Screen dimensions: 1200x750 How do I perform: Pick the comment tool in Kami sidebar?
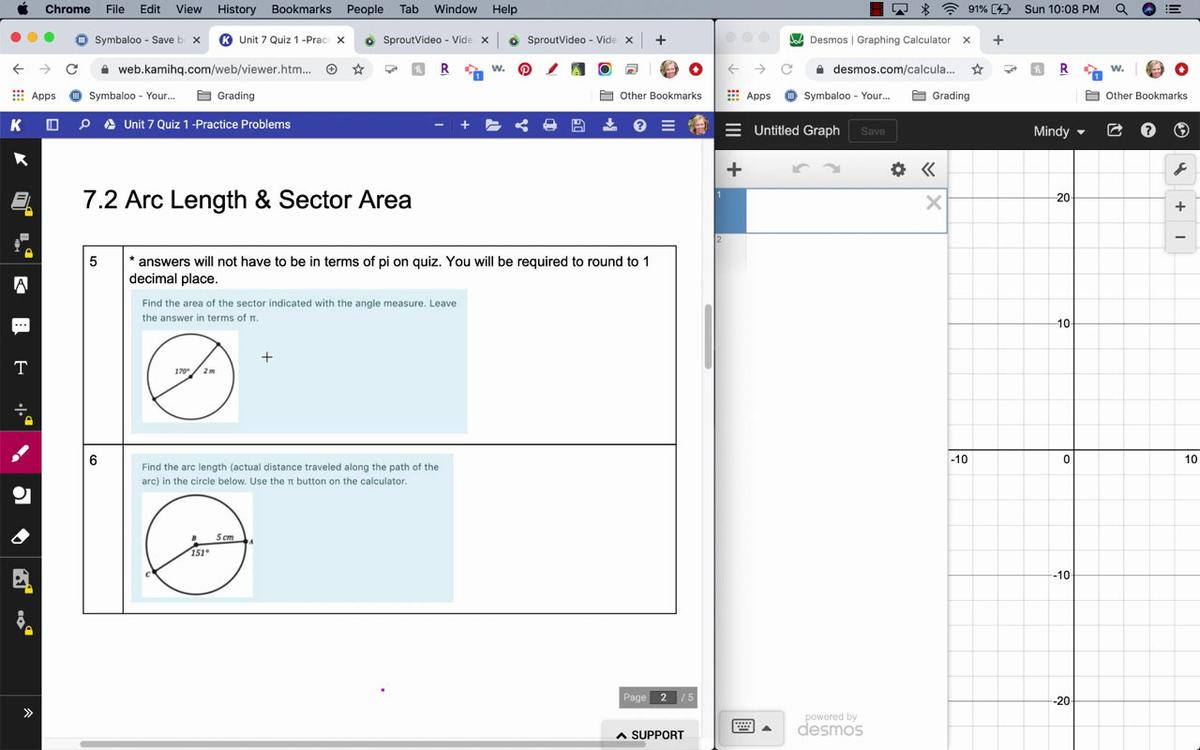tap(20, 326)
